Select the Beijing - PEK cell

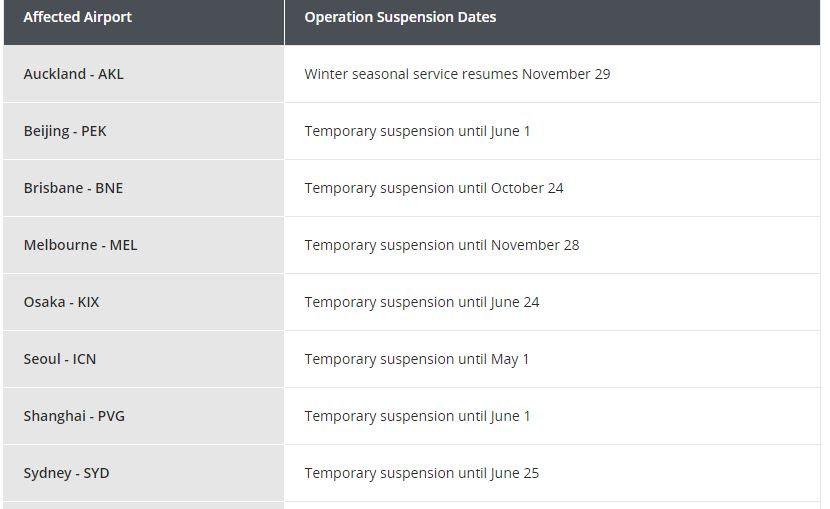click(143, 131)
